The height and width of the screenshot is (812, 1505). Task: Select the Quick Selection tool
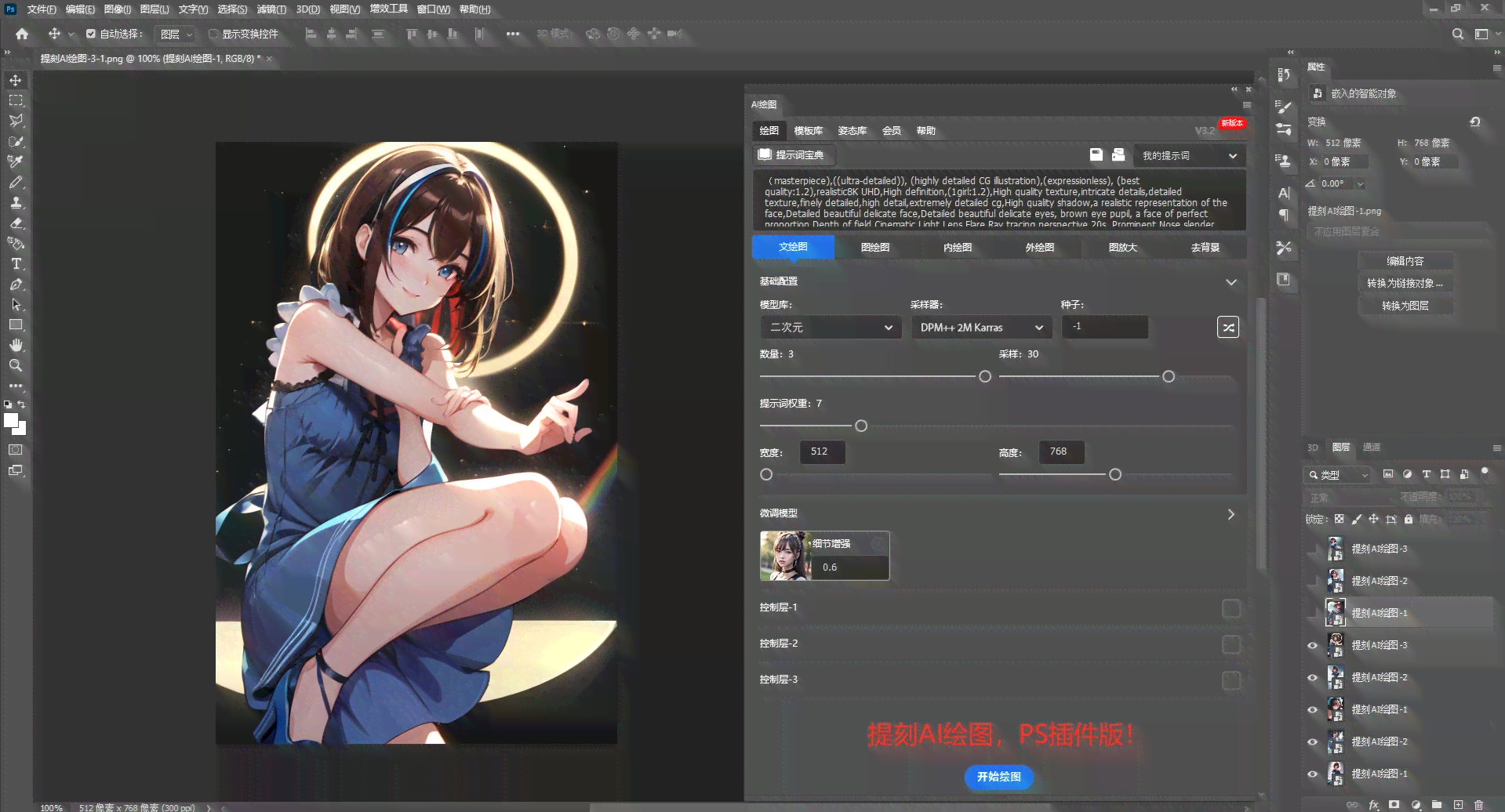(x=16, y=141)
